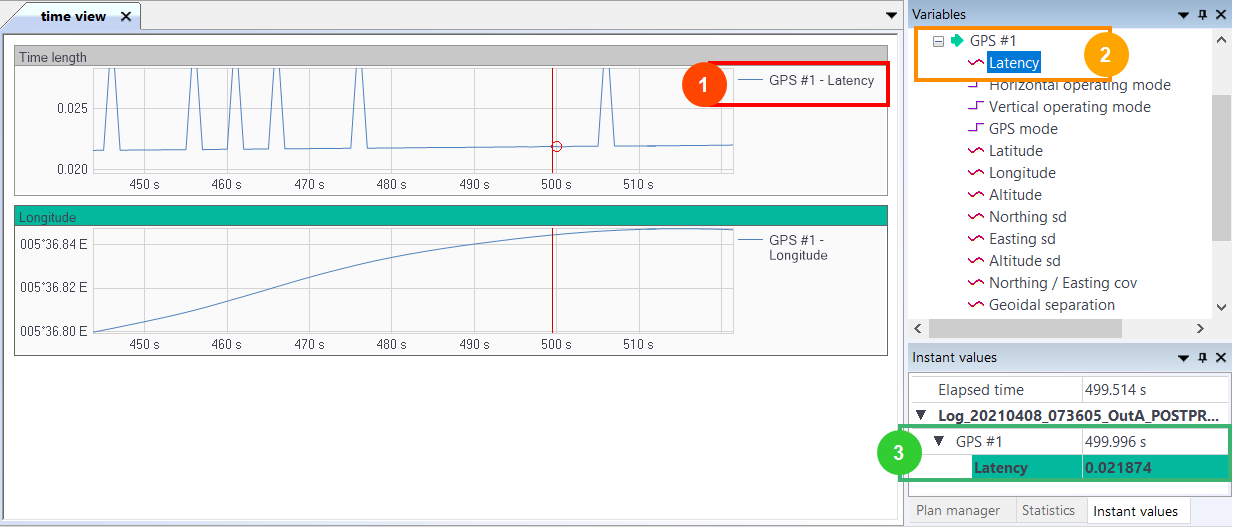
Task: Select Geoidal separation variable
Action: pos(1051,305)
